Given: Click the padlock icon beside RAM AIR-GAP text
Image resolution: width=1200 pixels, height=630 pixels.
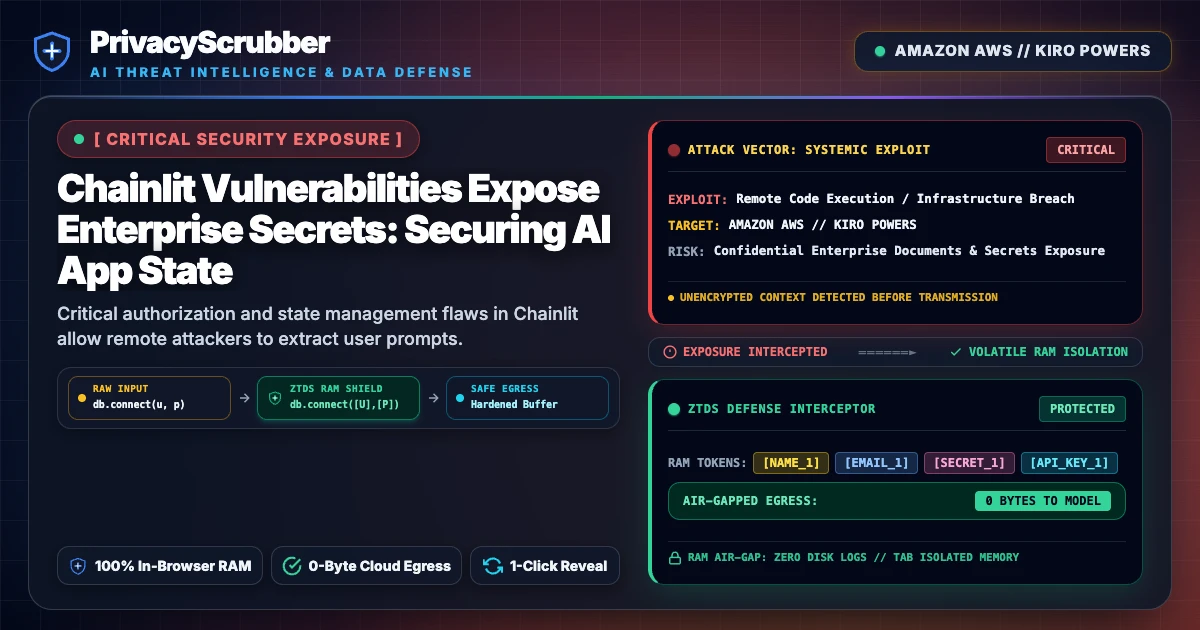Looking at the screenshot, I should [x=674, y=557].
